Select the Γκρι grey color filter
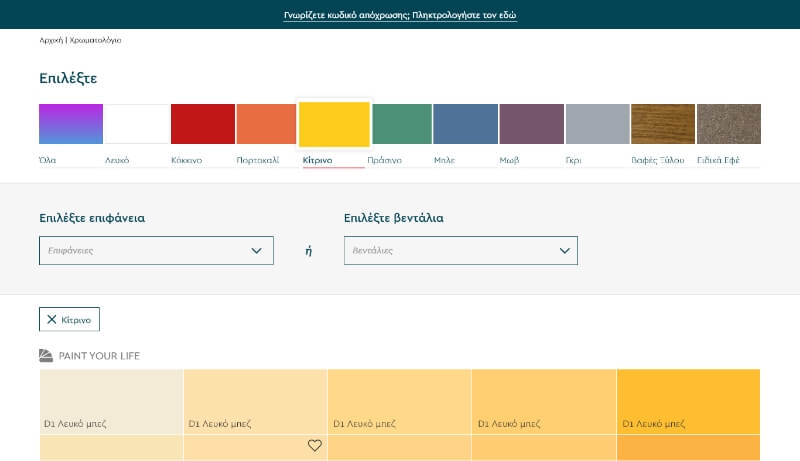Image resolution: width=800 pixels, height=461 pixels. pos(597,124)
